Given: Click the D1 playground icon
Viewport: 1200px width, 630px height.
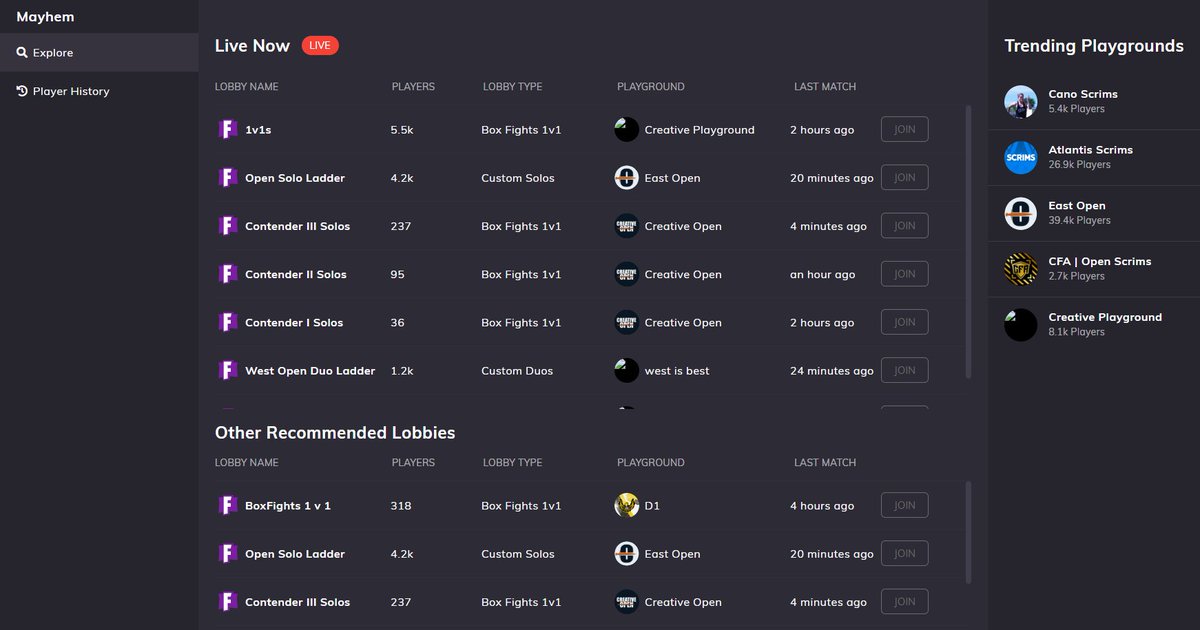Looking at the screenshot, I should click(x=626, y=505).
